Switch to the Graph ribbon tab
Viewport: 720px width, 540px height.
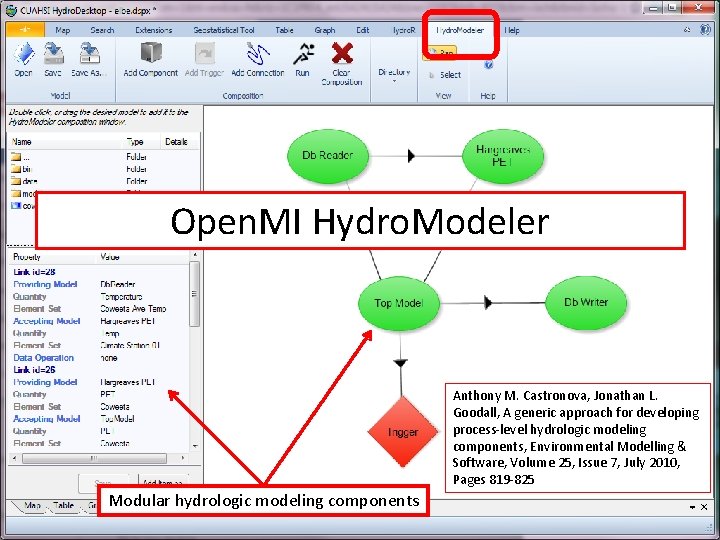[325, 30]
